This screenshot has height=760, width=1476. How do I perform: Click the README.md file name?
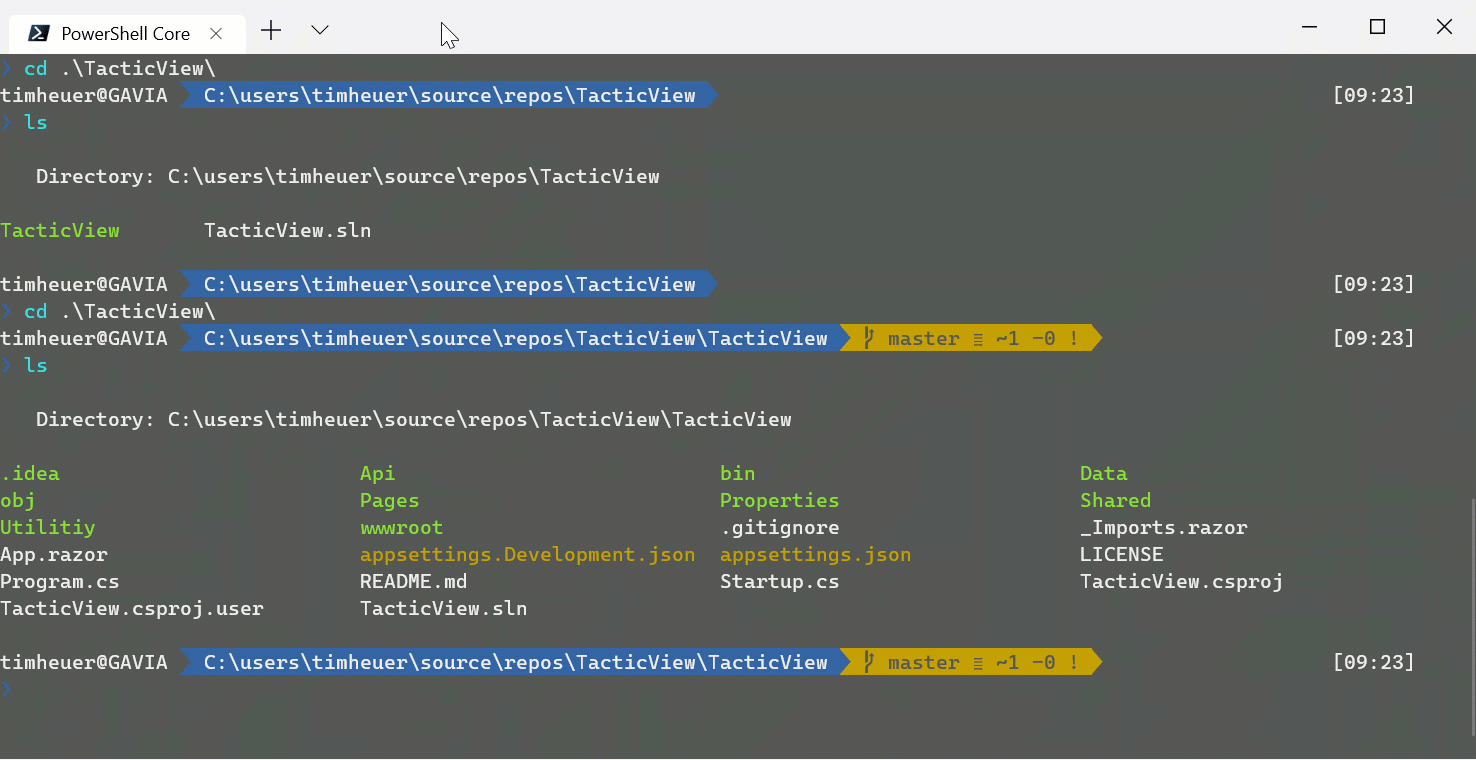point(413,581)
